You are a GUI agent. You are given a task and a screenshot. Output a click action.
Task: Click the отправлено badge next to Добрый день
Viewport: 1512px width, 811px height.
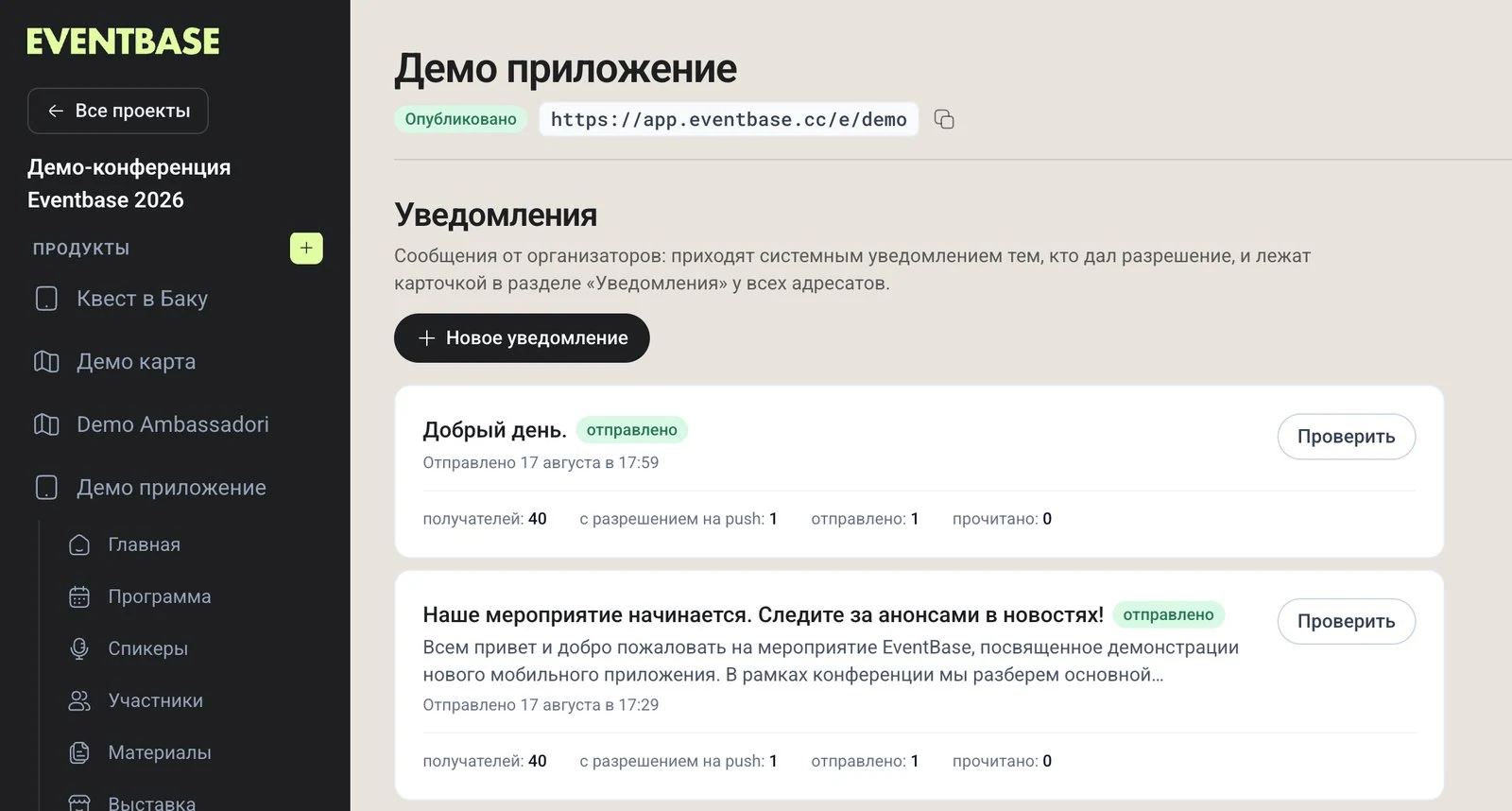tap(631, 430)
